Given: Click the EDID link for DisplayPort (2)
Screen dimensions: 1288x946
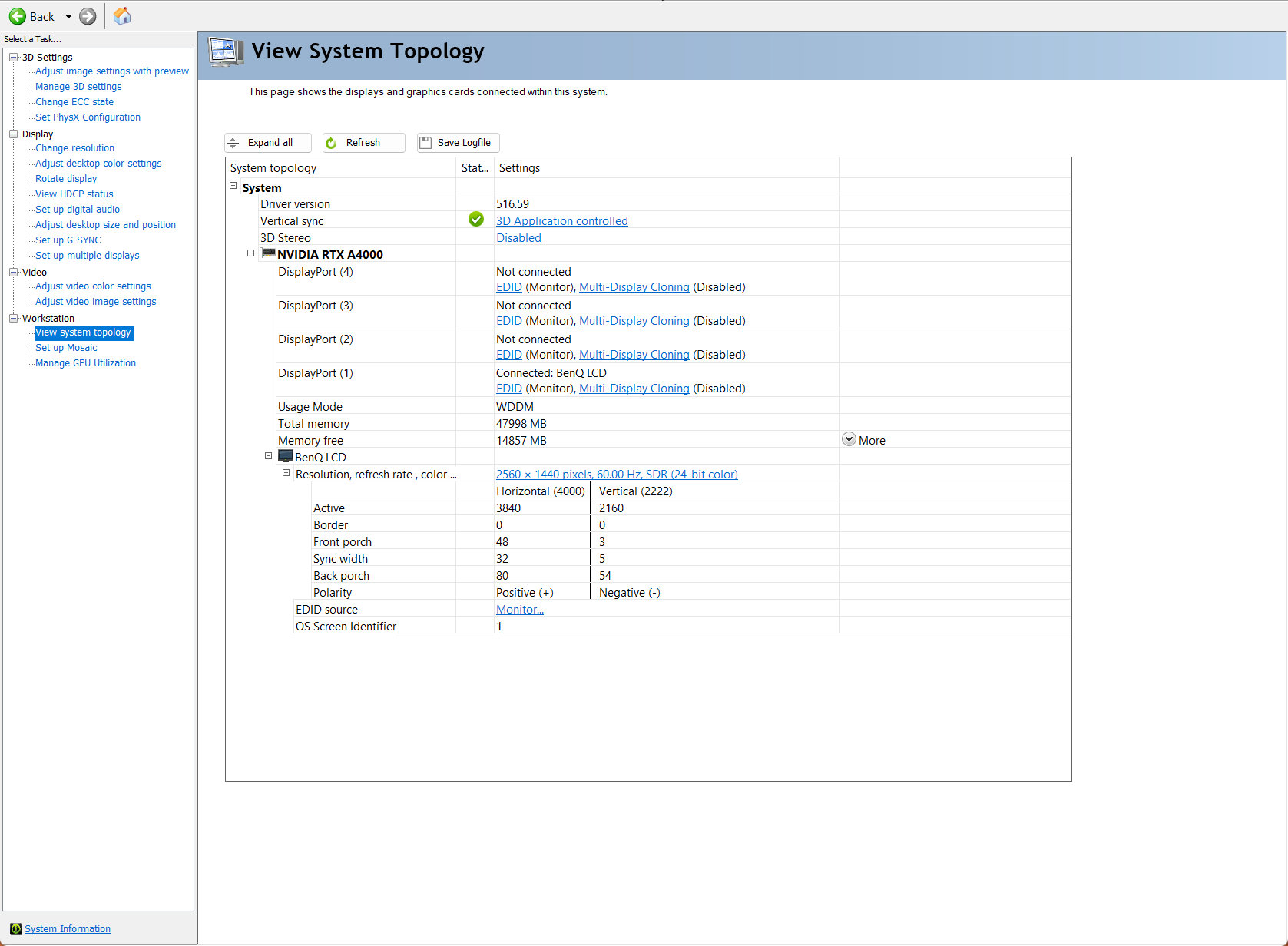Looking at the screenshot, I should click(x=509, y=355).
